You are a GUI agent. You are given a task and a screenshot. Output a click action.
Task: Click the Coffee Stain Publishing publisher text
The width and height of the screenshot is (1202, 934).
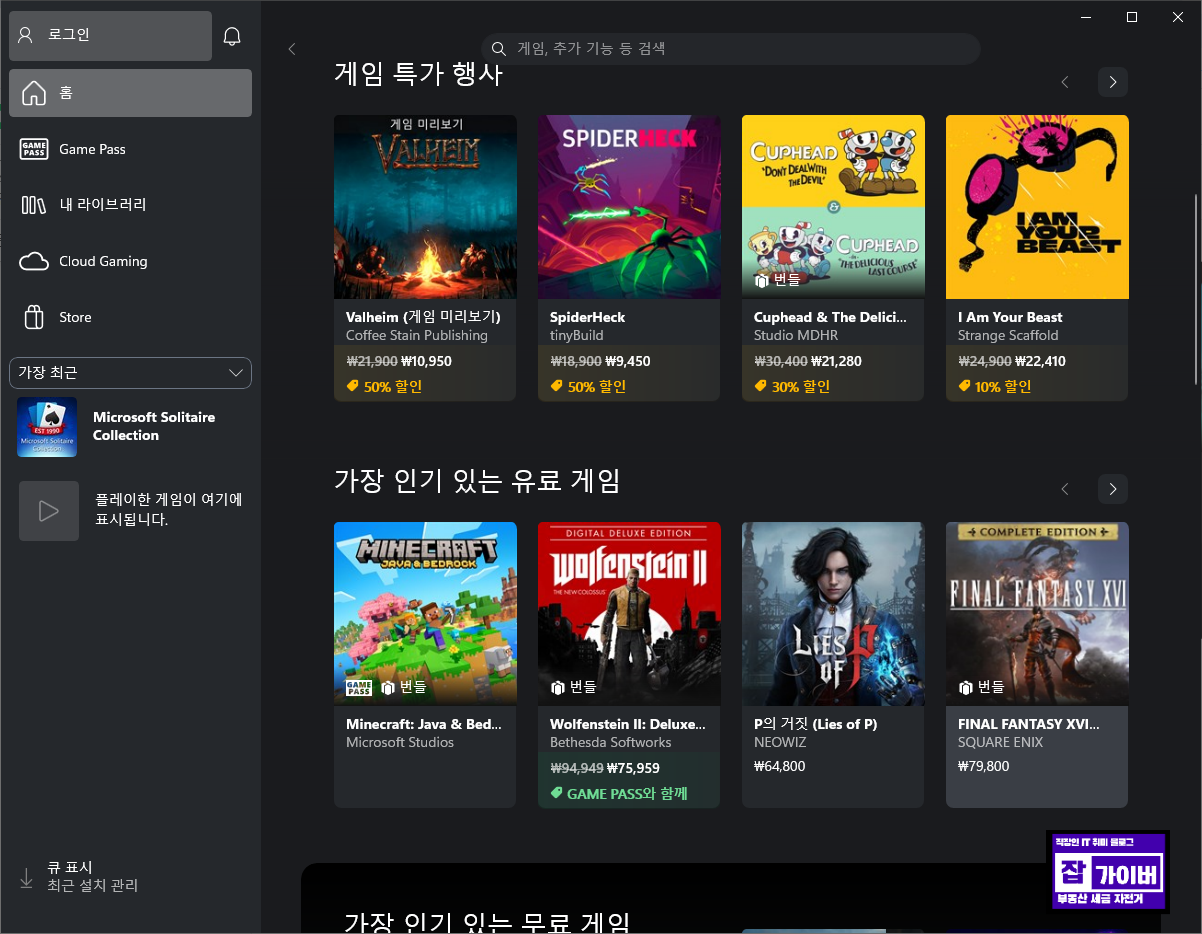(417, 335)
